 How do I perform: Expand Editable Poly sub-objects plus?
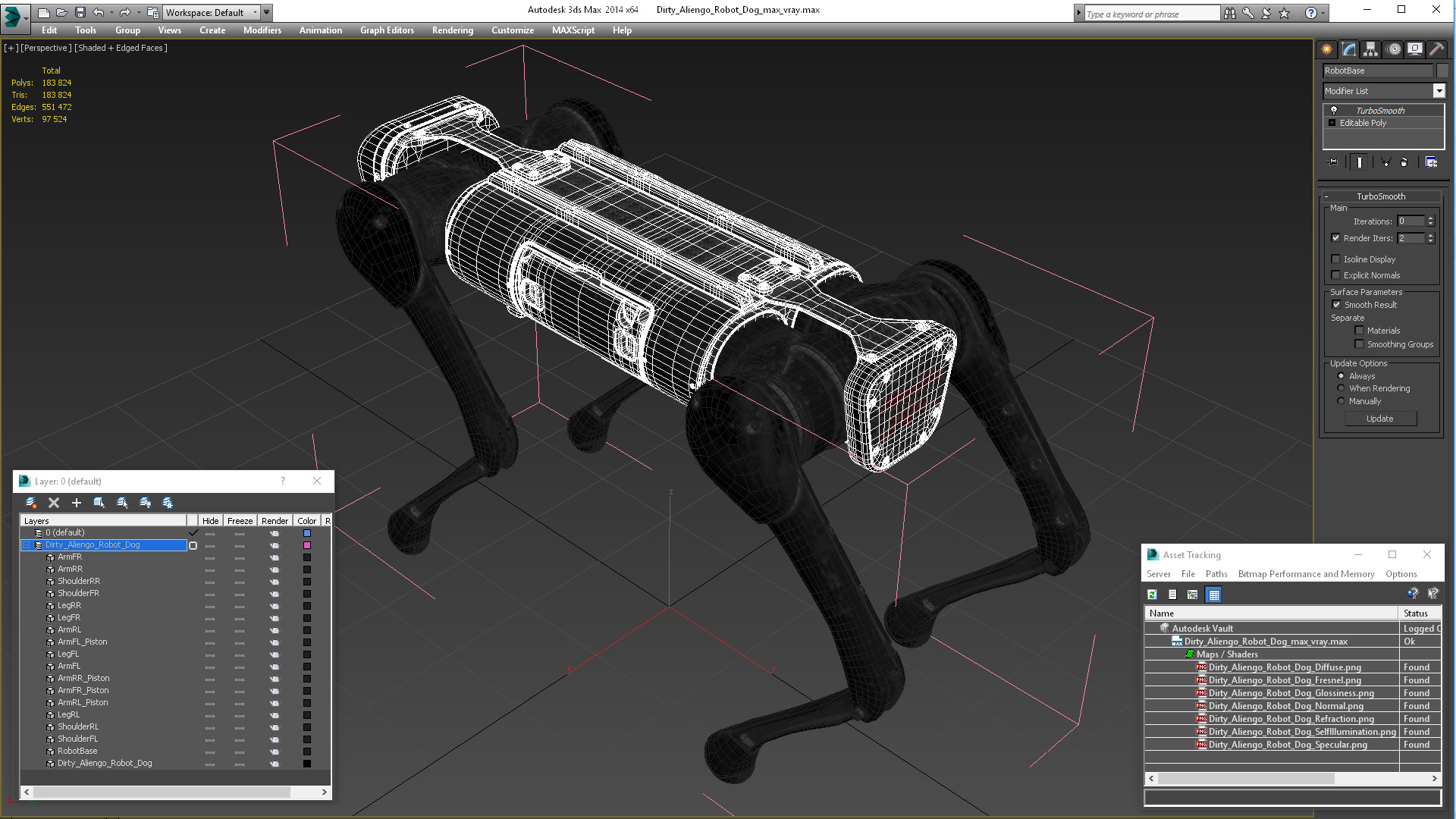1332,123
